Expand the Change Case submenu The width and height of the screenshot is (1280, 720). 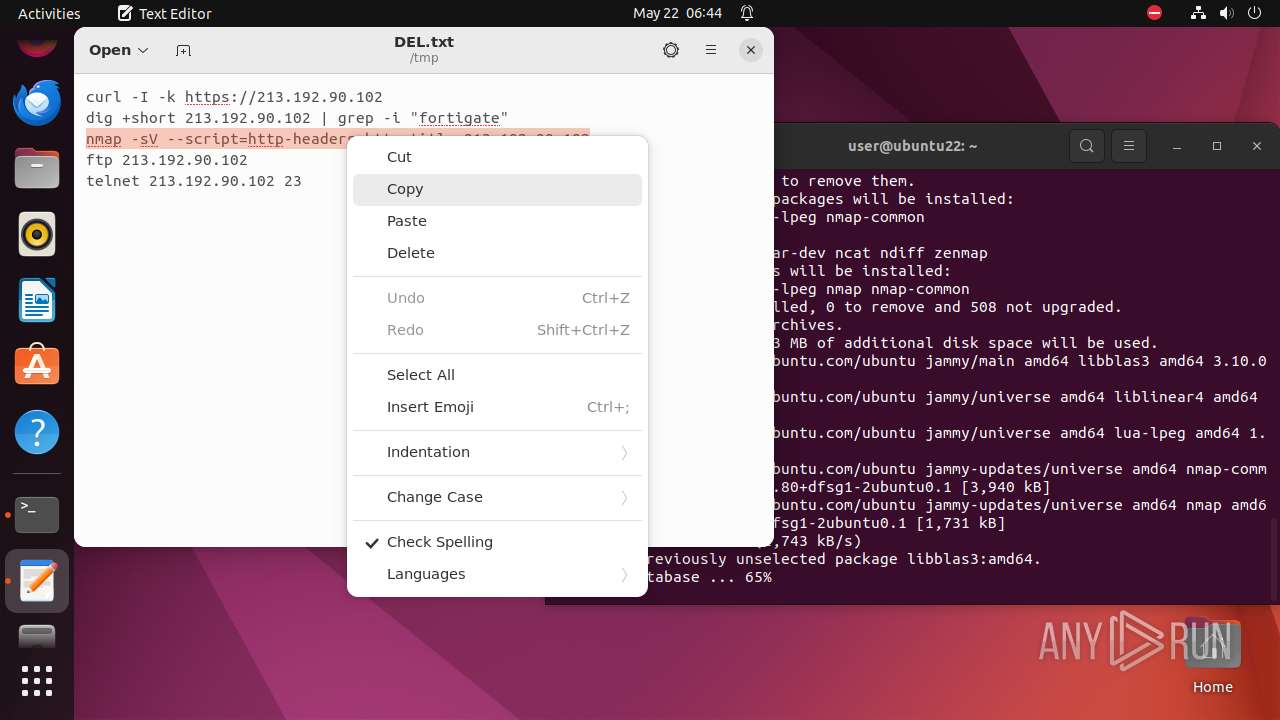coord(497,497)
